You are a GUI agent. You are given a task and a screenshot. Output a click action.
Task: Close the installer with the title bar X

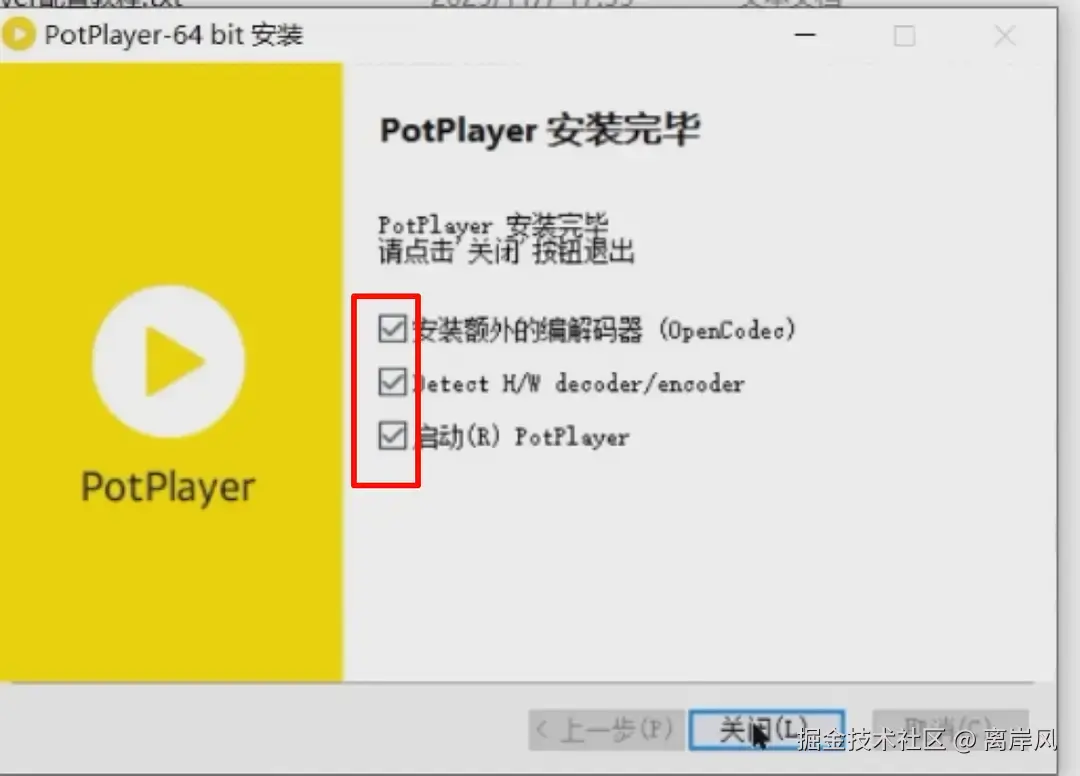[x=1005, y=35]
